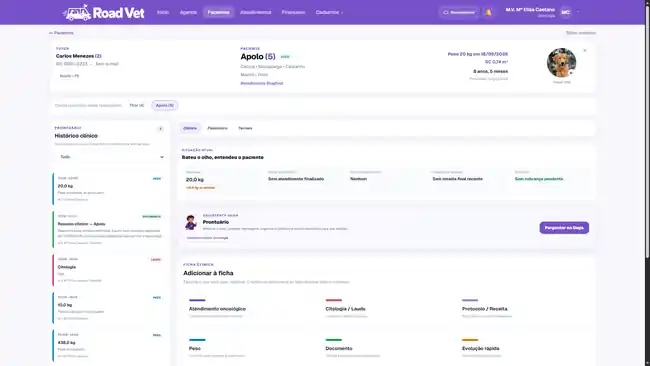Click the SC 0,74 m² body surface text

[x=496, y=62]
